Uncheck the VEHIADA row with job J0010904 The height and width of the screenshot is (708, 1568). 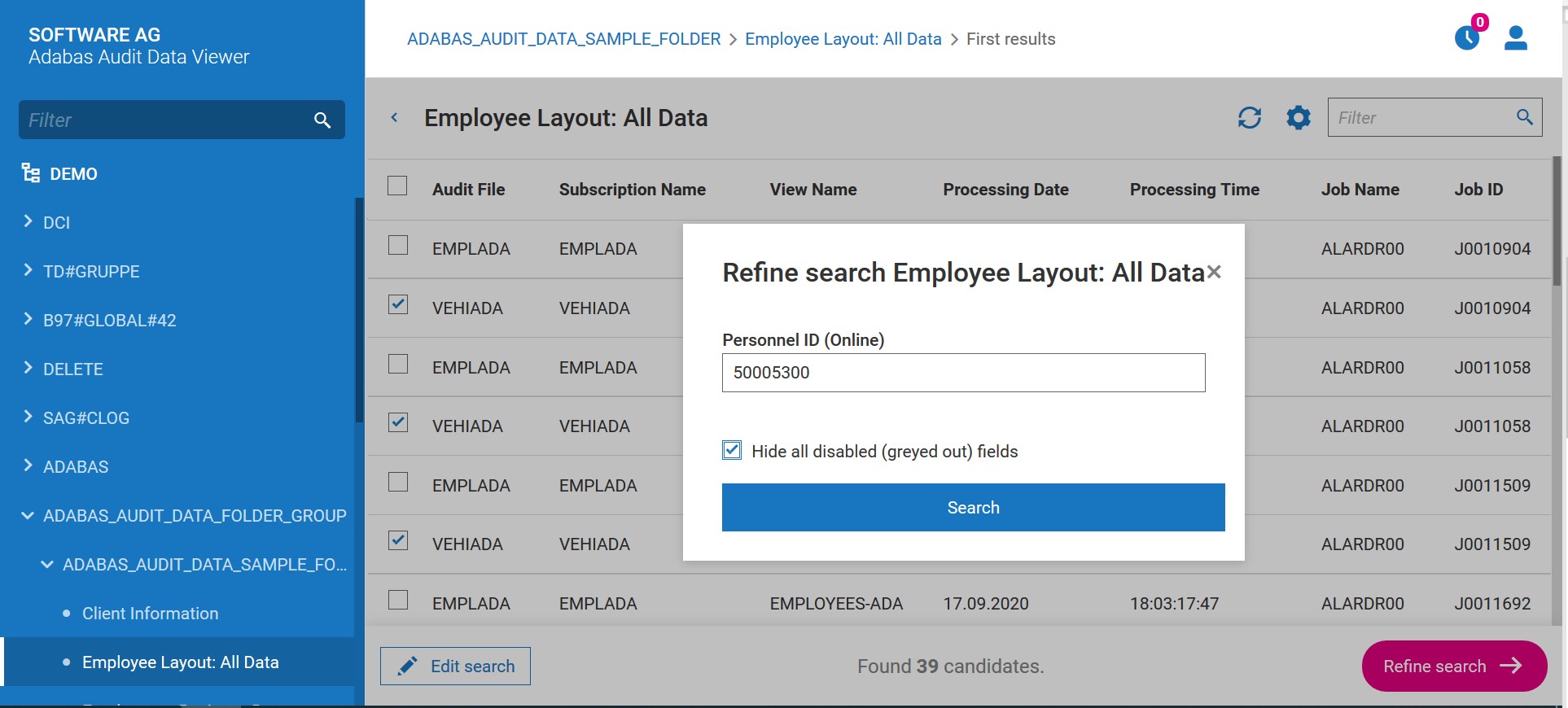398,304
